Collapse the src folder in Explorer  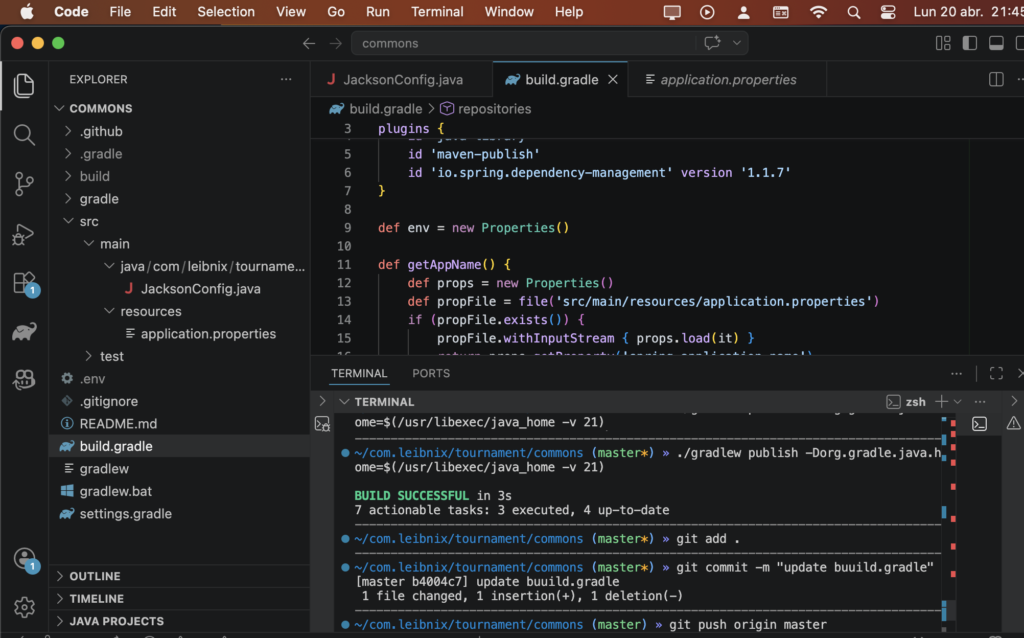(89, 221)
